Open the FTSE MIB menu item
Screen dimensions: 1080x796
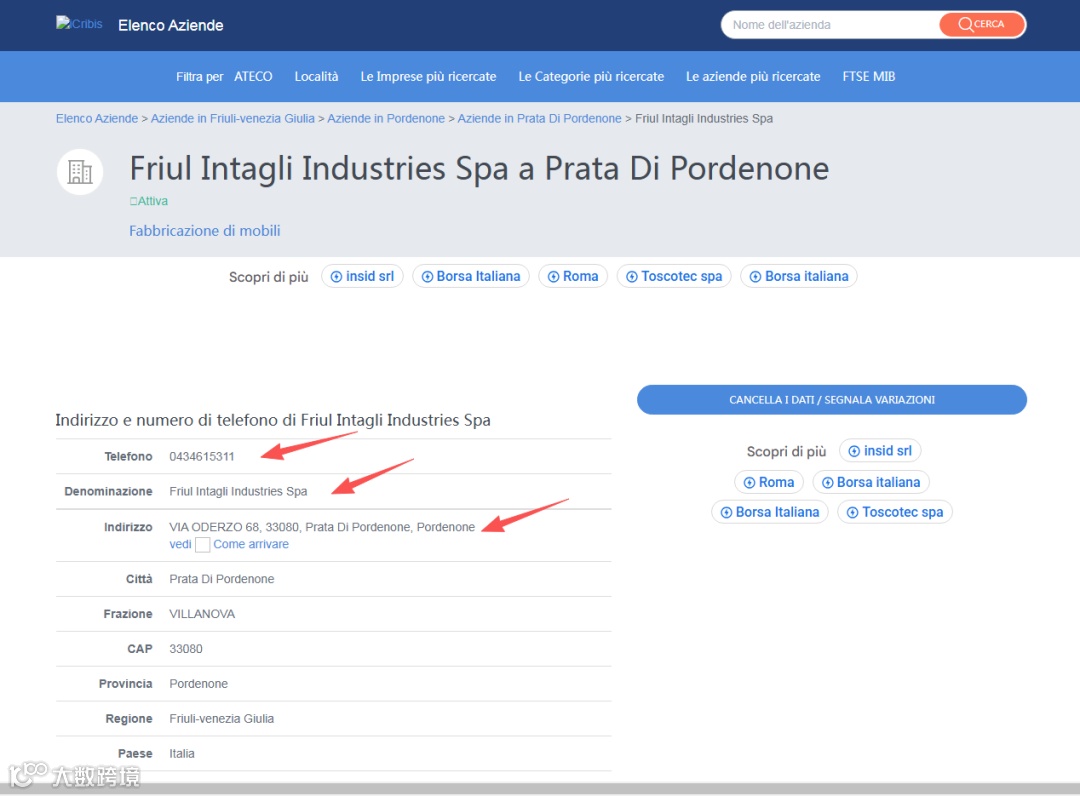(869, 76)
